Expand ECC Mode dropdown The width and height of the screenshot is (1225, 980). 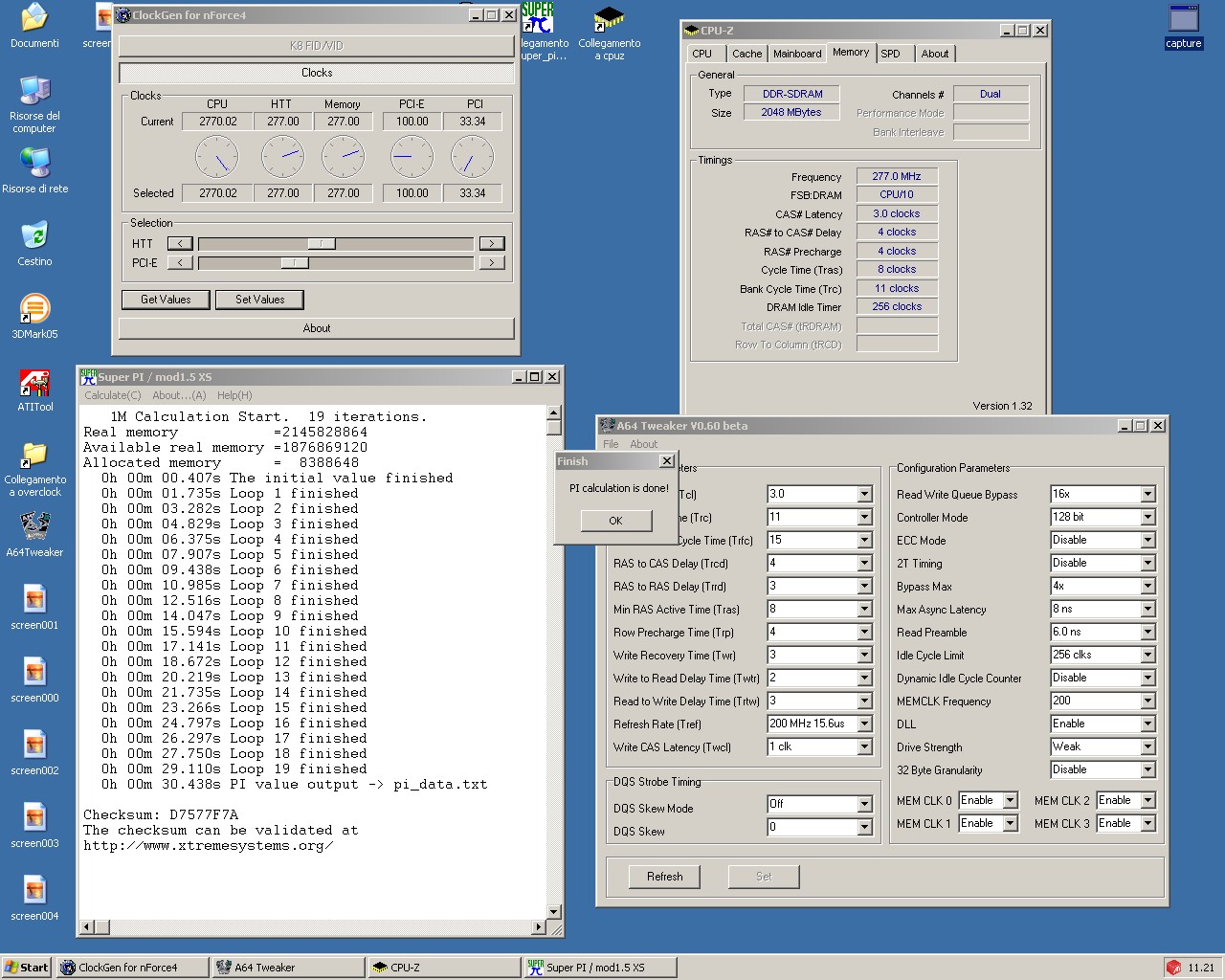[x=1147, y=541]
